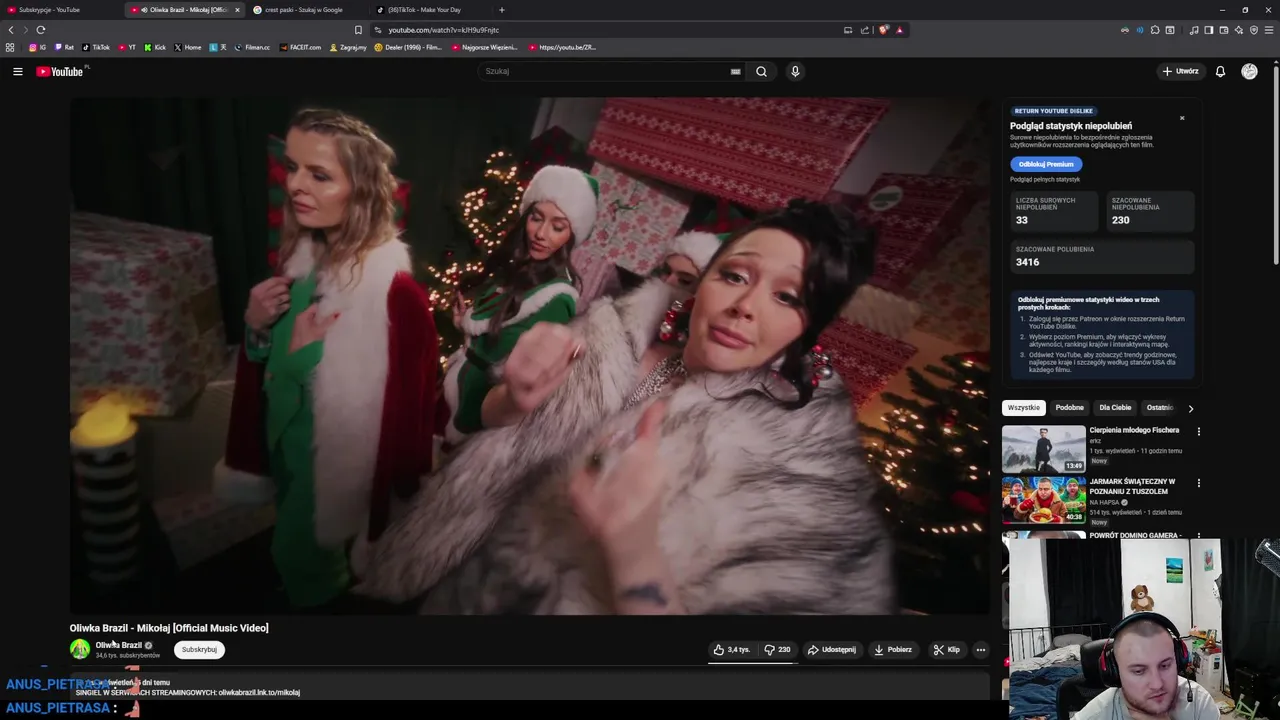Create a clip with Klip scissors button
Screen dimensions: 1280x720
click(x=946, y=649)
